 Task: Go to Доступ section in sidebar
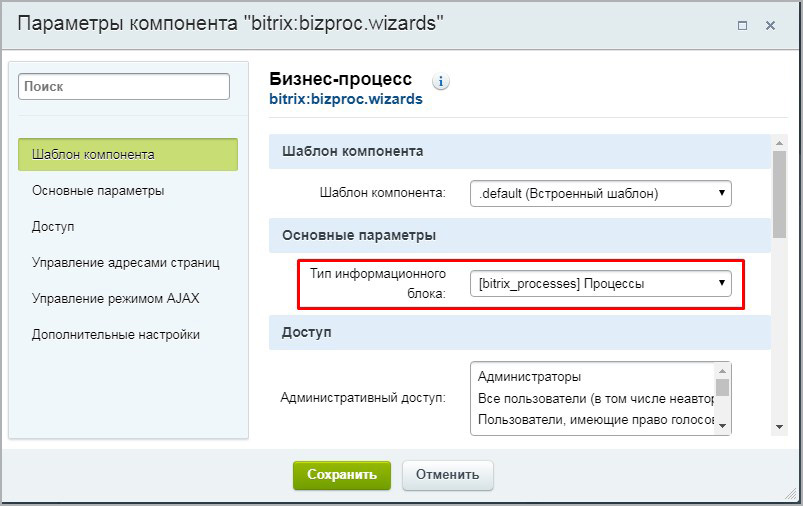pos(53,226)
